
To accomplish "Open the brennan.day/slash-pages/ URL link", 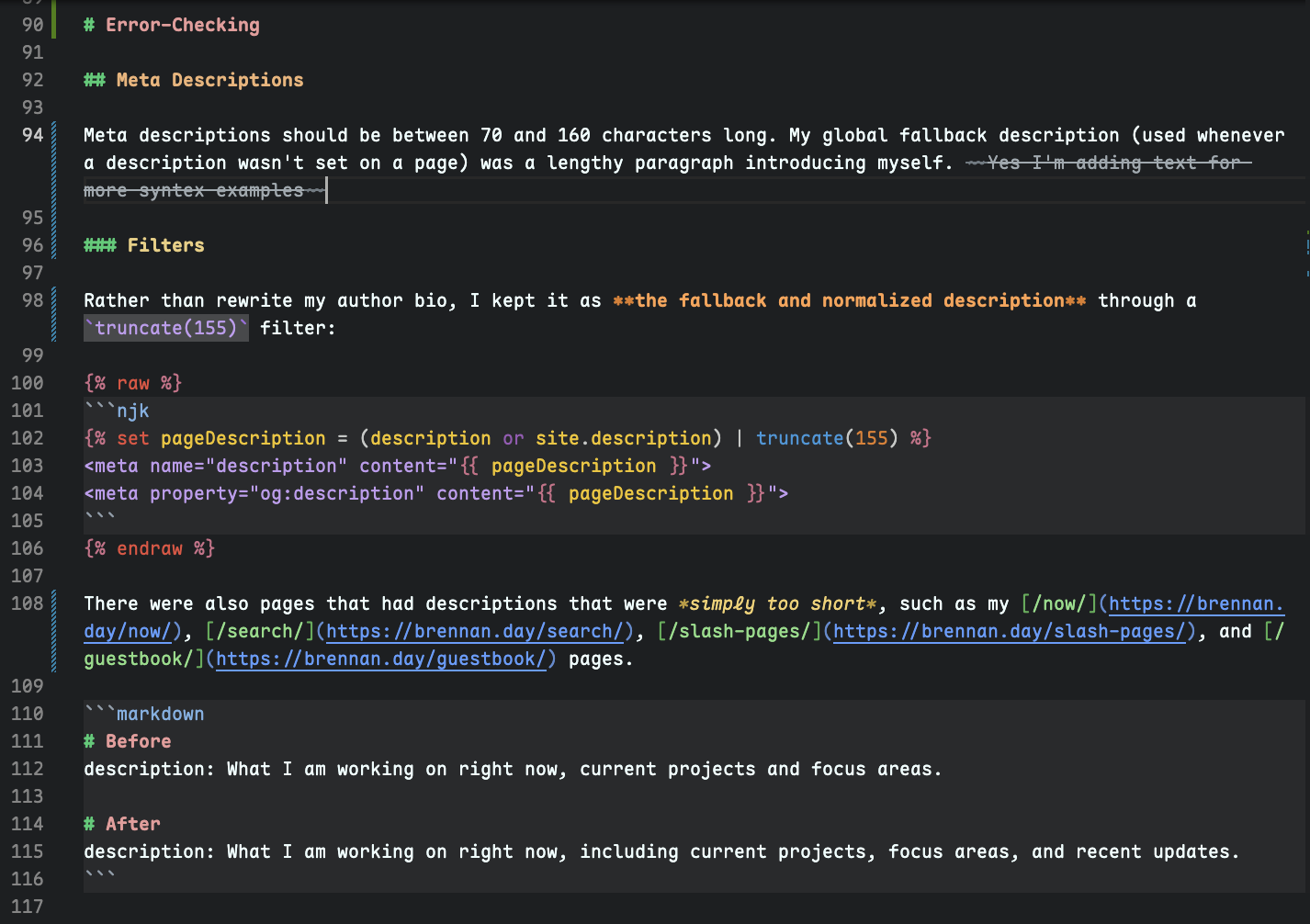I will tap(1010, 631).
